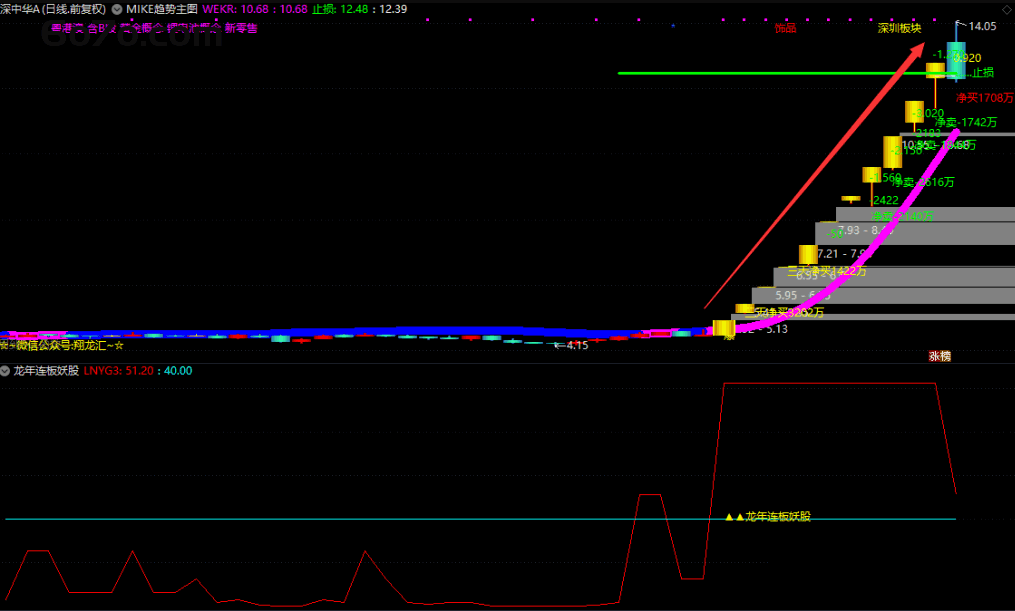Select the cyan latest candlestick
The width and height of the screenshot is (1015, 611).
tap(958, 60)
